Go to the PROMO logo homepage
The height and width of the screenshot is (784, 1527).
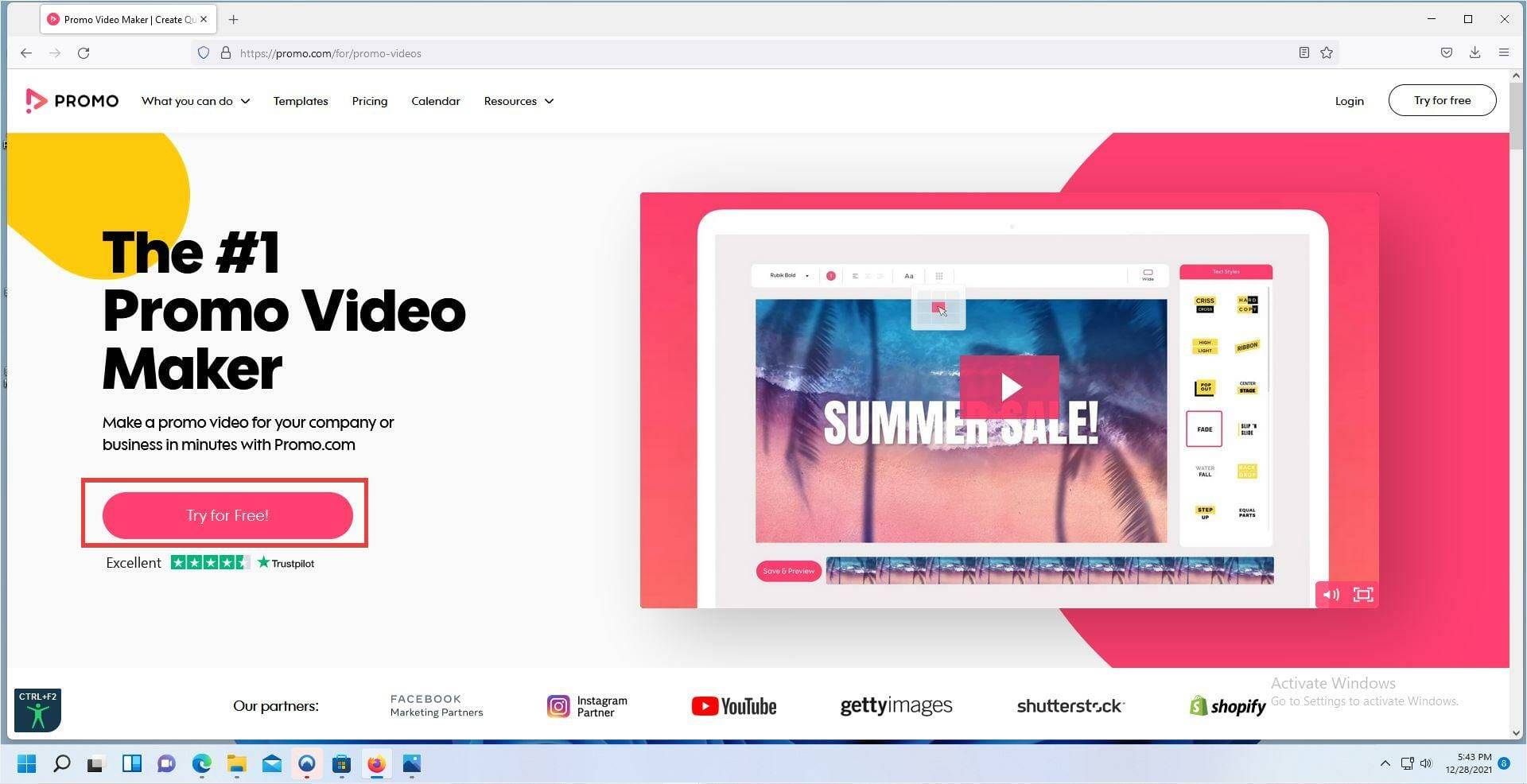[x=72, y=101]
